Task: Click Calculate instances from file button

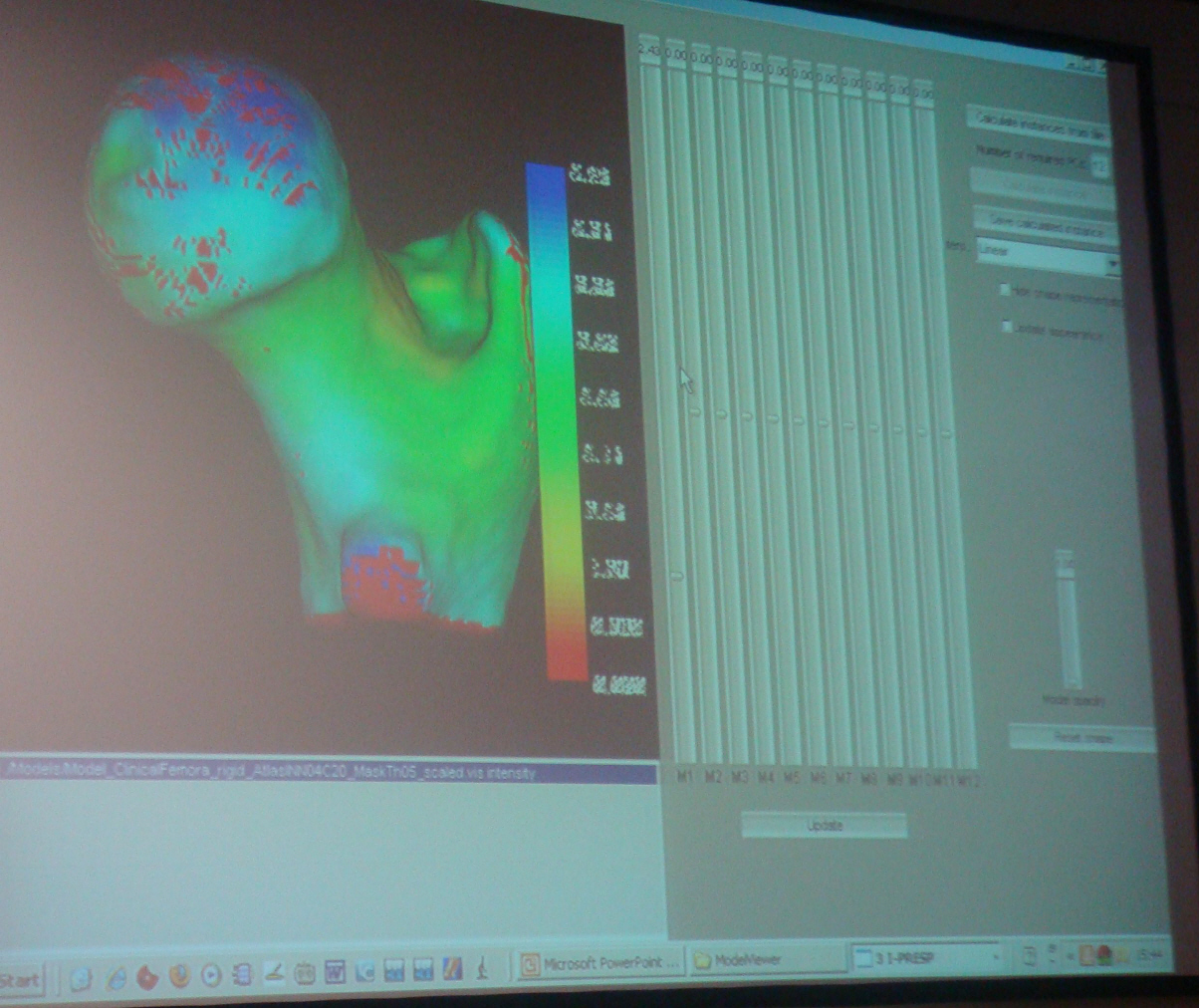Action: pos(1038,119)
